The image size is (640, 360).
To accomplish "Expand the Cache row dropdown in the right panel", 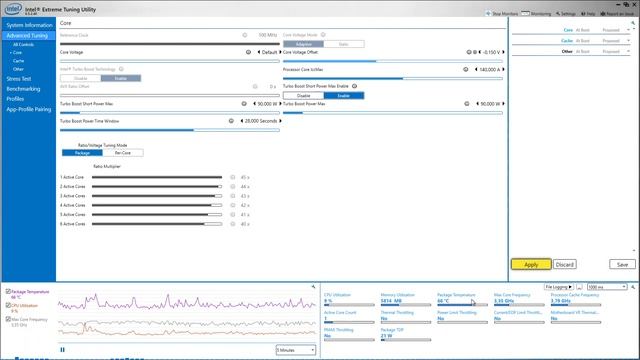I will (629, 41).
